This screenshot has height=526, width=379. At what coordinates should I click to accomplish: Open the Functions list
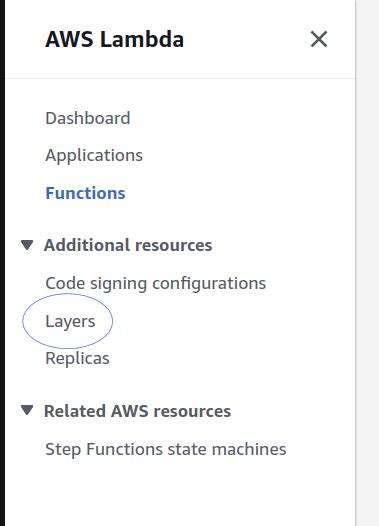[85, 193]
